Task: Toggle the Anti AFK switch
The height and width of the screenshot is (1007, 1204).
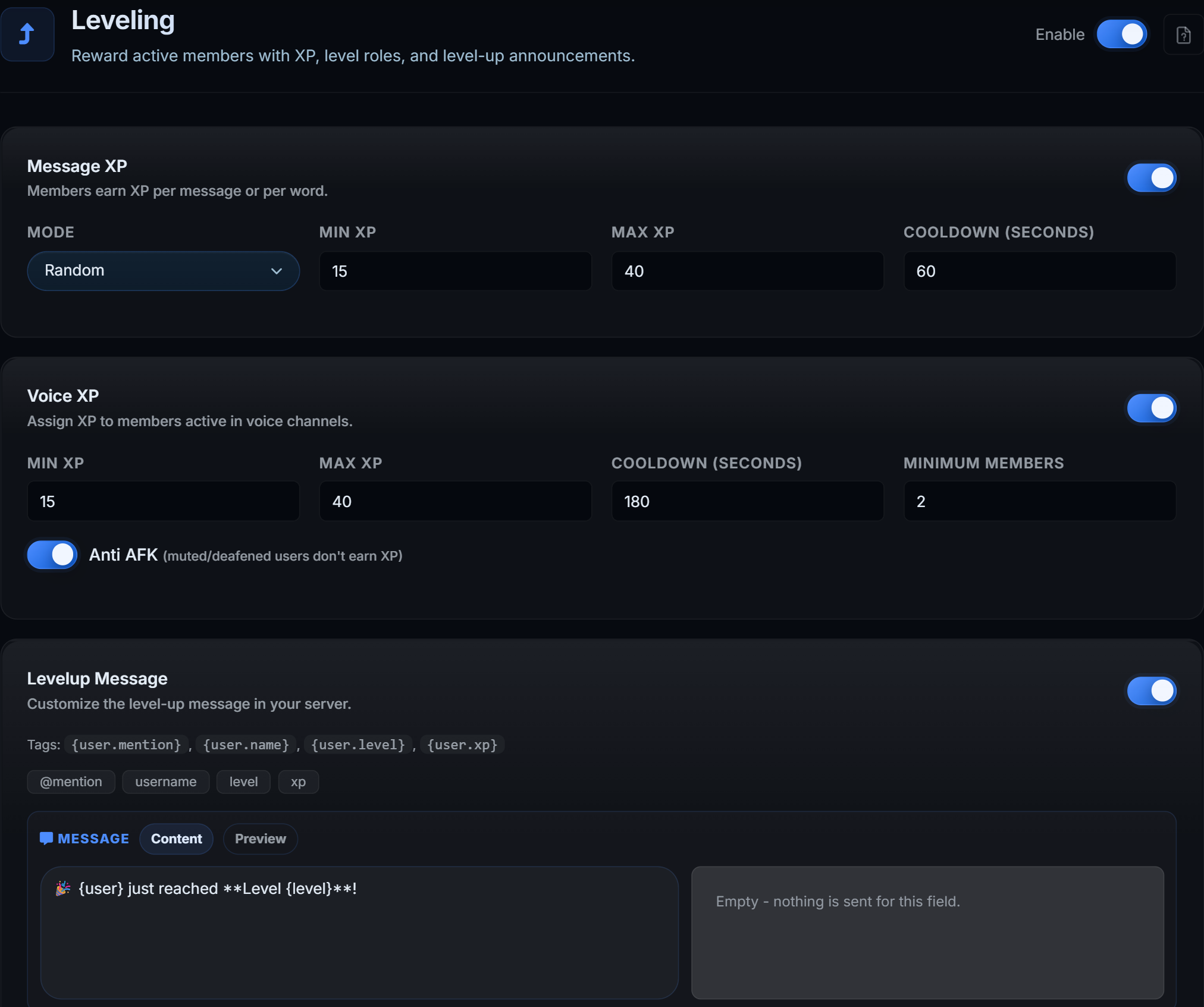Action: 52,555
